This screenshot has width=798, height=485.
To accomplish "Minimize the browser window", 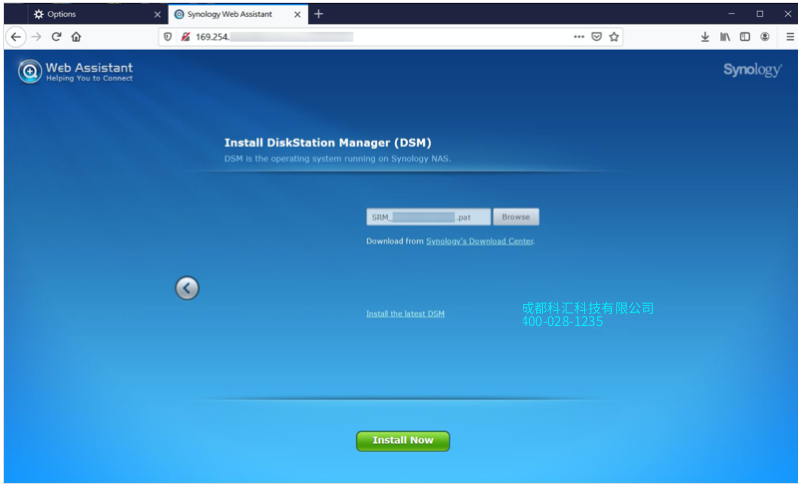I will 731,14.
